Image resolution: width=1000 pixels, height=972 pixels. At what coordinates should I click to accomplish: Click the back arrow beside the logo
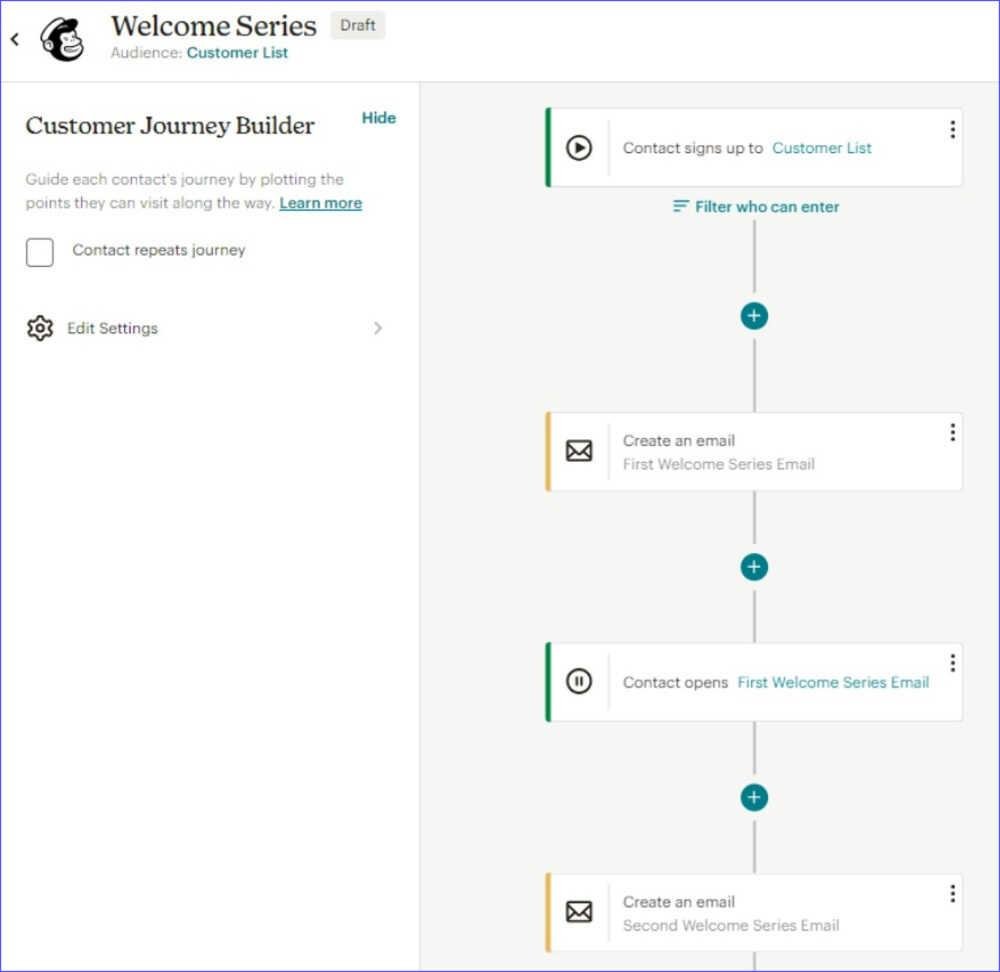click(x=14, y=38)
